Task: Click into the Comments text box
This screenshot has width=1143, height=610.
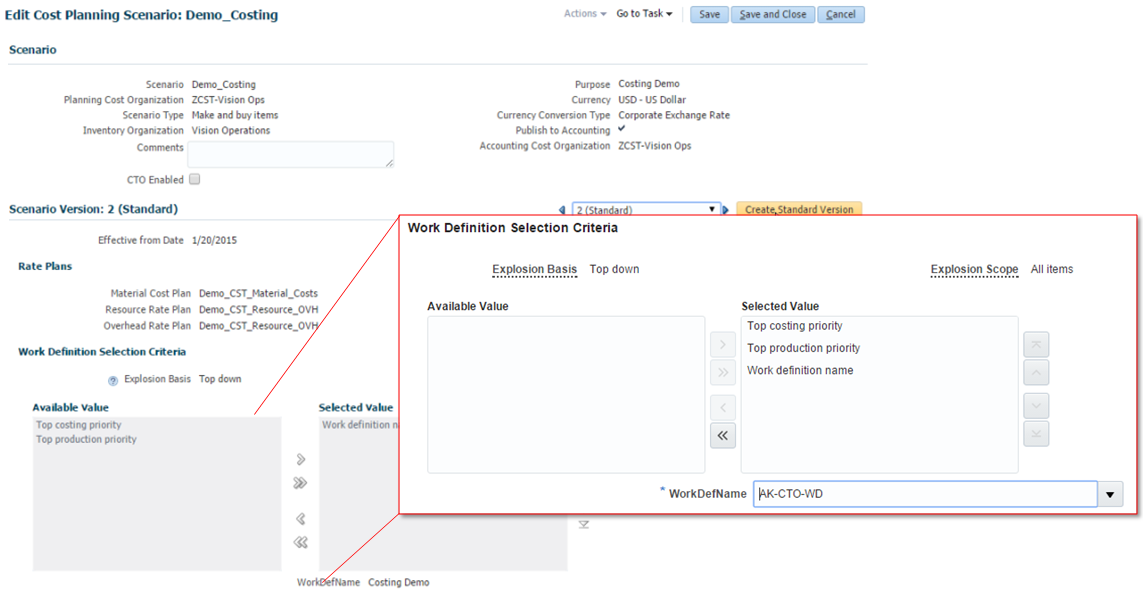Action: (x=290, y=154)
